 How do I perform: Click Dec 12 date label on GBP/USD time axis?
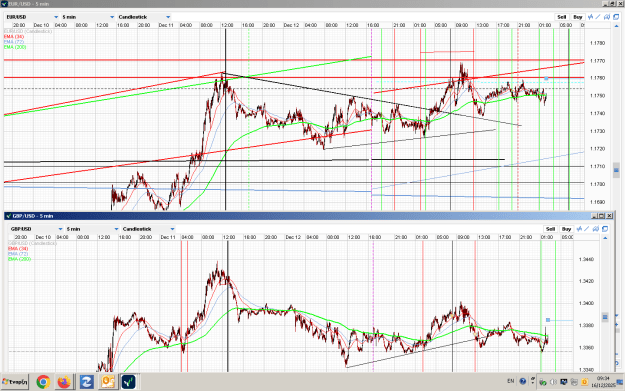293,237
